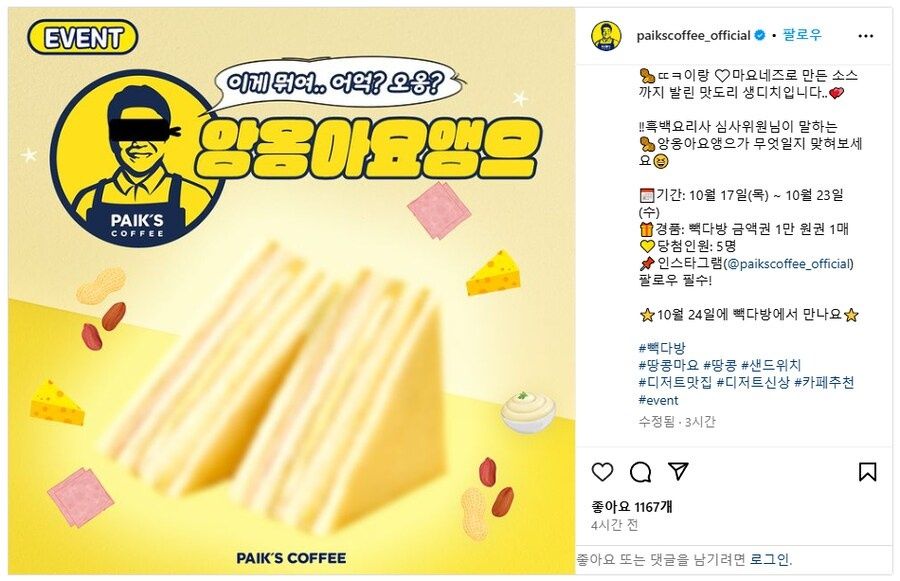The height and width of the screenshot is (581, 900).
Task: Open the paikscoffee_official profile picture
Action: pyautogui.click(x=606, y=36)
